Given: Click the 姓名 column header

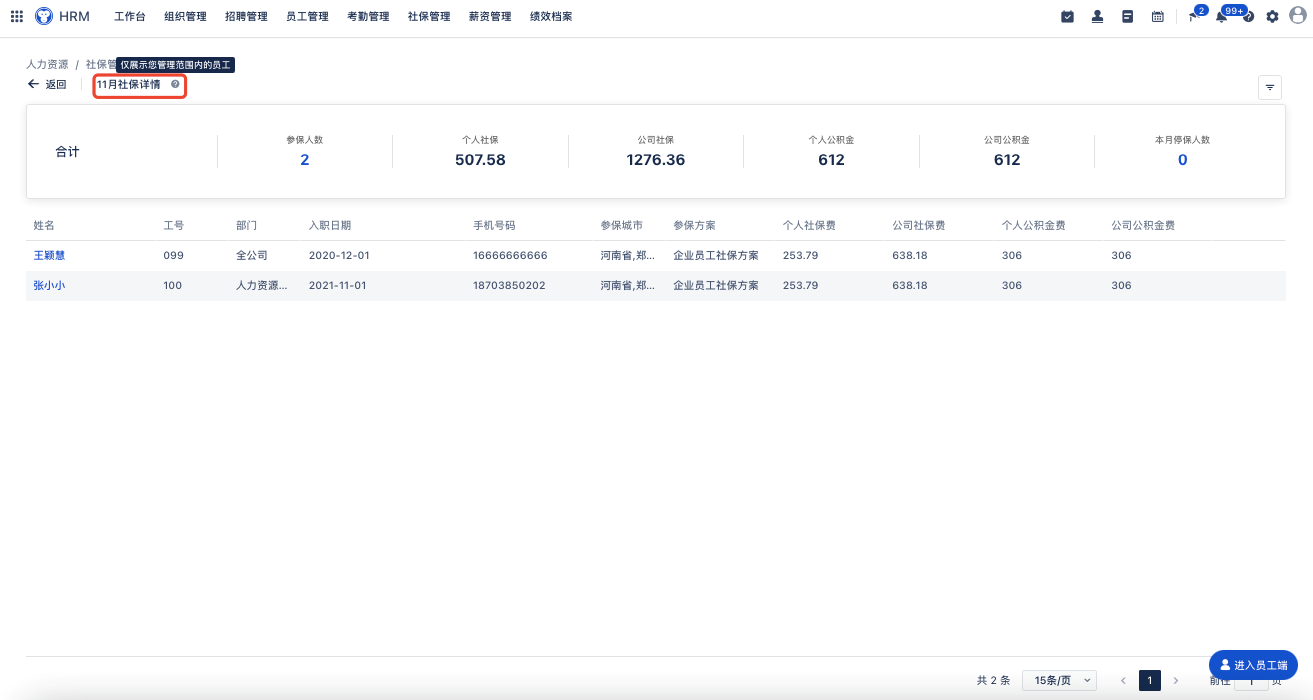Looking at the screenshot, I should click(x=44, y=225).
